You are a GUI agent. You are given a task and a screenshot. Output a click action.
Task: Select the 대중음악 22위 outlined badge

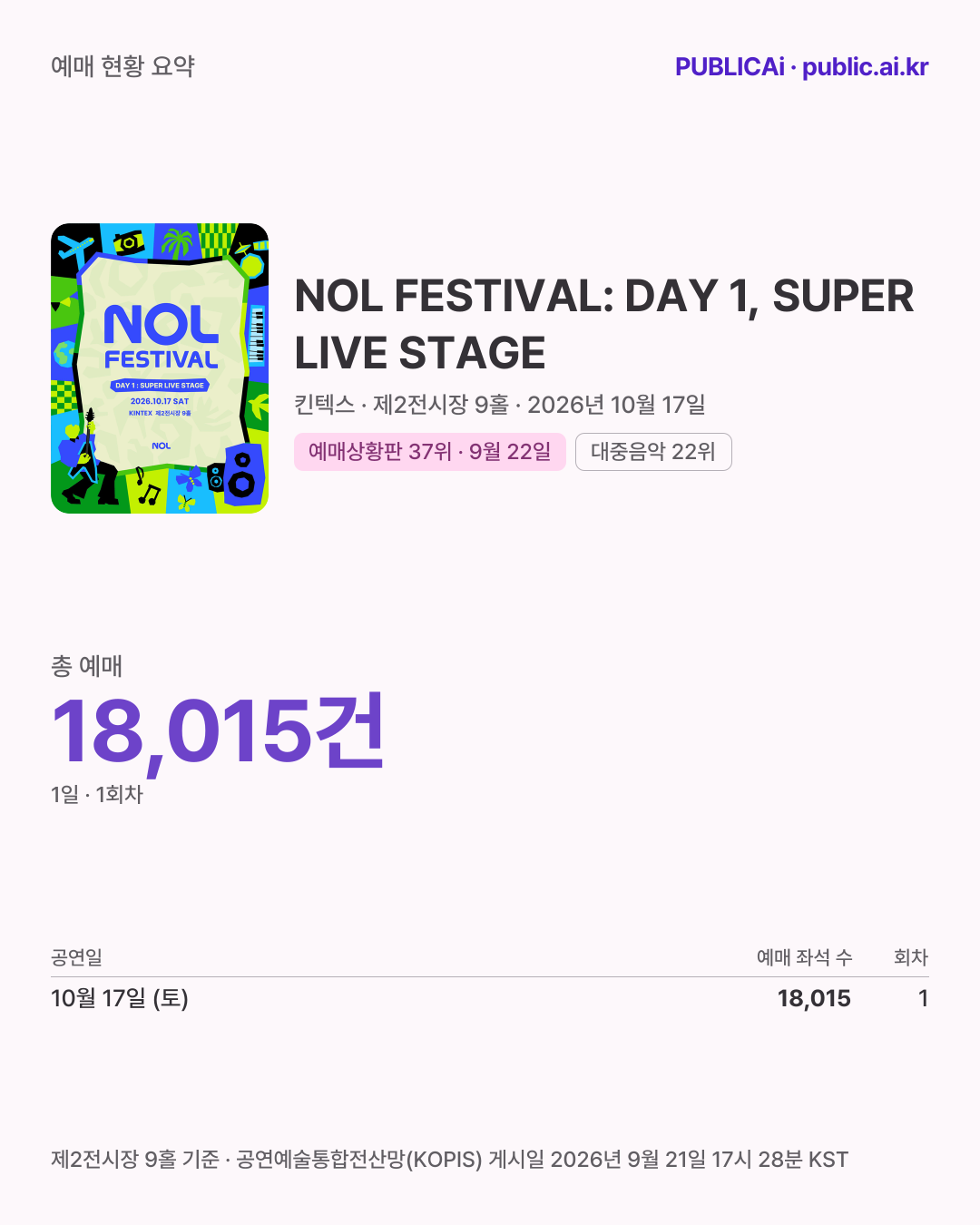[653, 452]
